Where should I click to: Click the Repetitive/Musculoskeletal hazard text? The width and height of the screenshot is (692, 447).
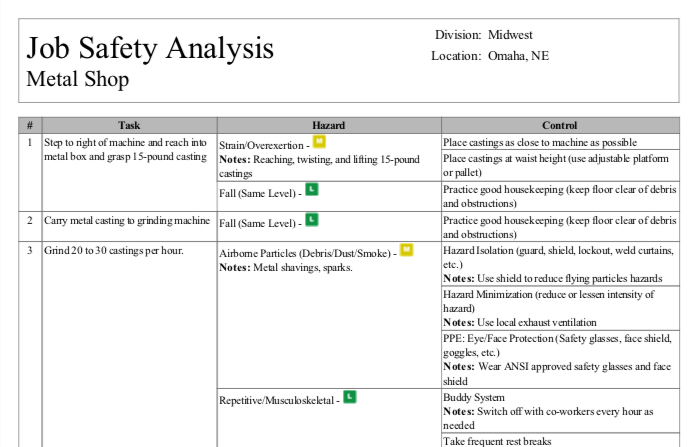(276, 400)
